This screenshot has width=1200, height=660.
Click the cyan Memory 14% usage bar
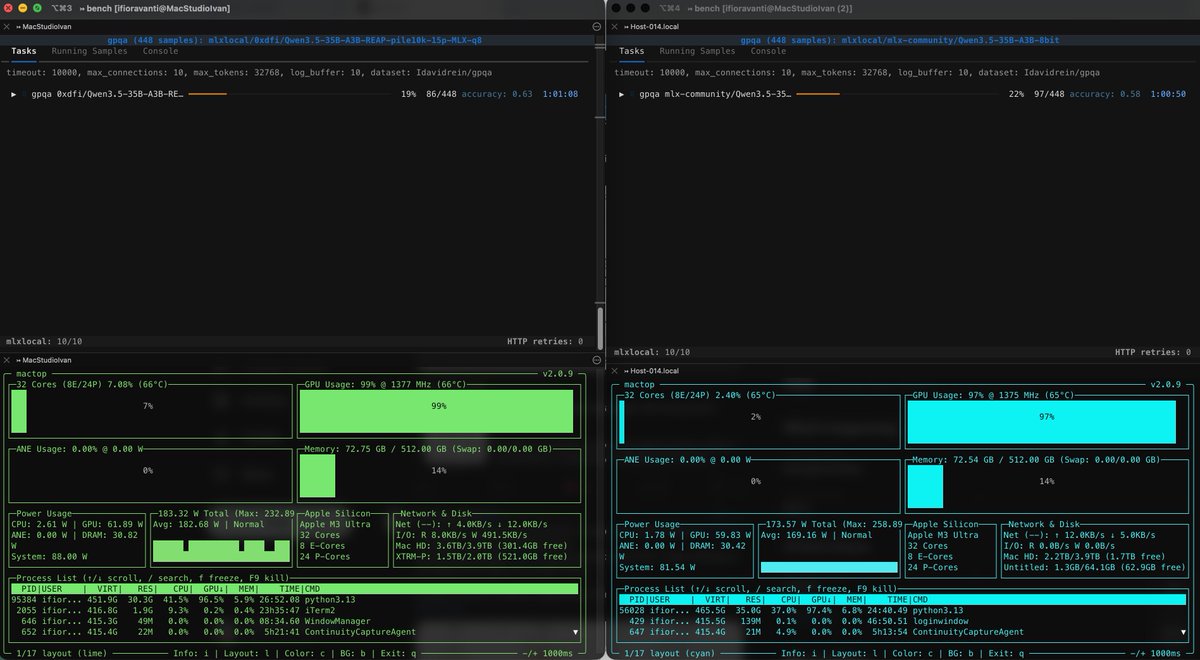click(x=925, y=487)
